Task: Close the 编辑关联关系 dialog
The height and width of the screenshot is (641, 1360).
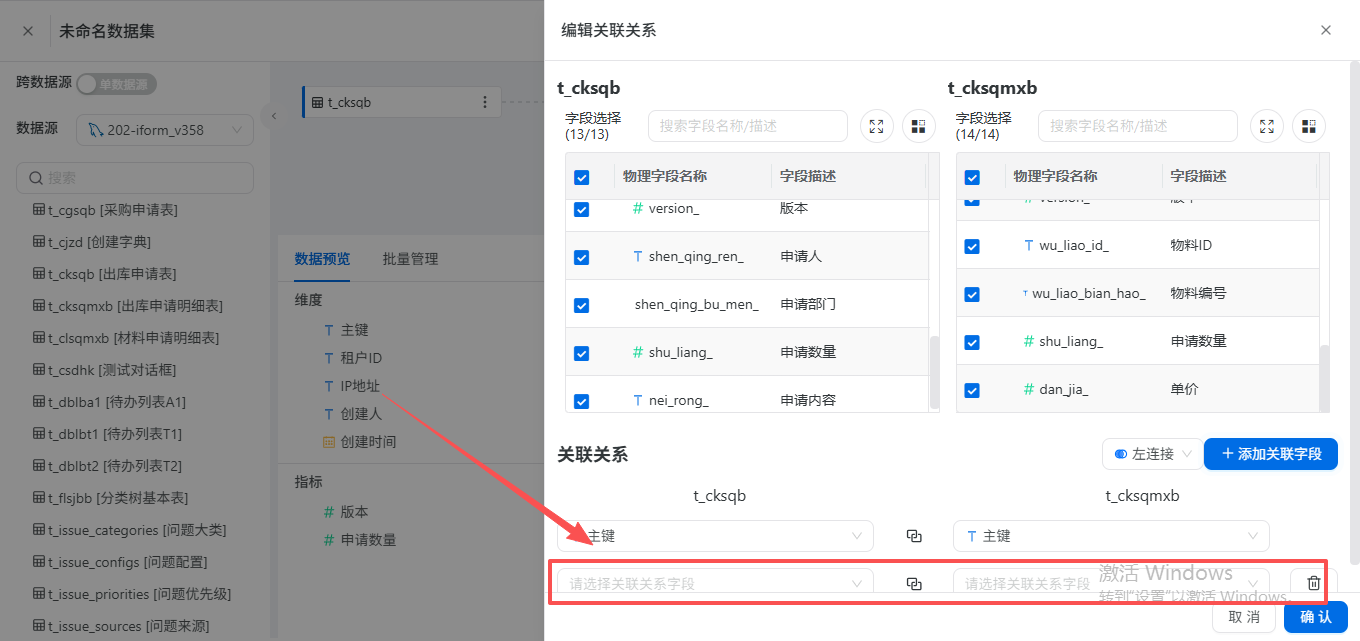Action: (1326, 30)
